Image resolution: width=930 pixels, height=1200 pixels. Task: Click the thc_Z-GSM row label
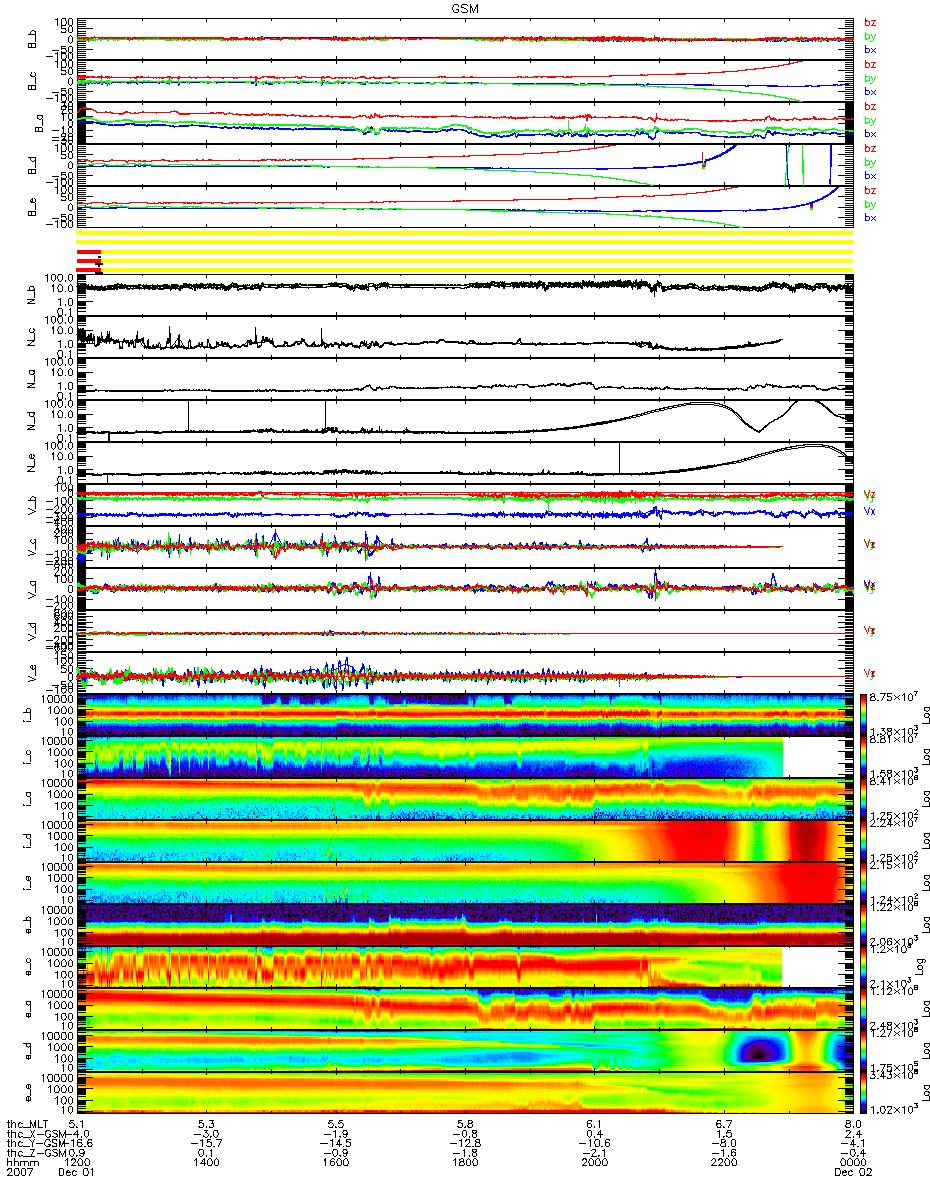point(35,1154)
